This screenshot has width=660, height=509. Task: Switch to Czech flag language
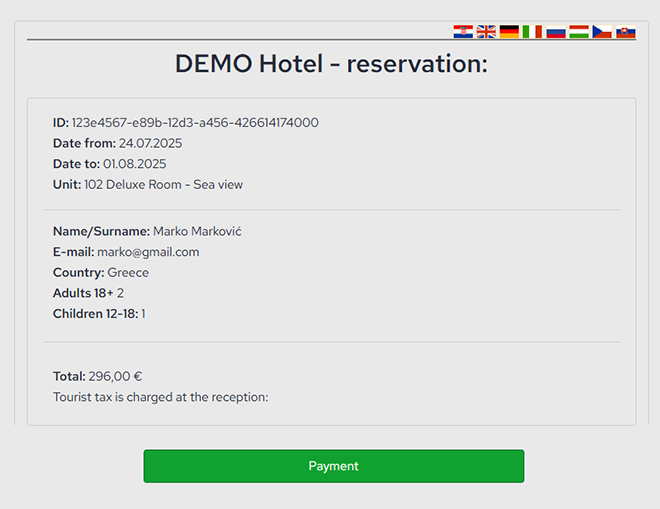pos(602,32)
